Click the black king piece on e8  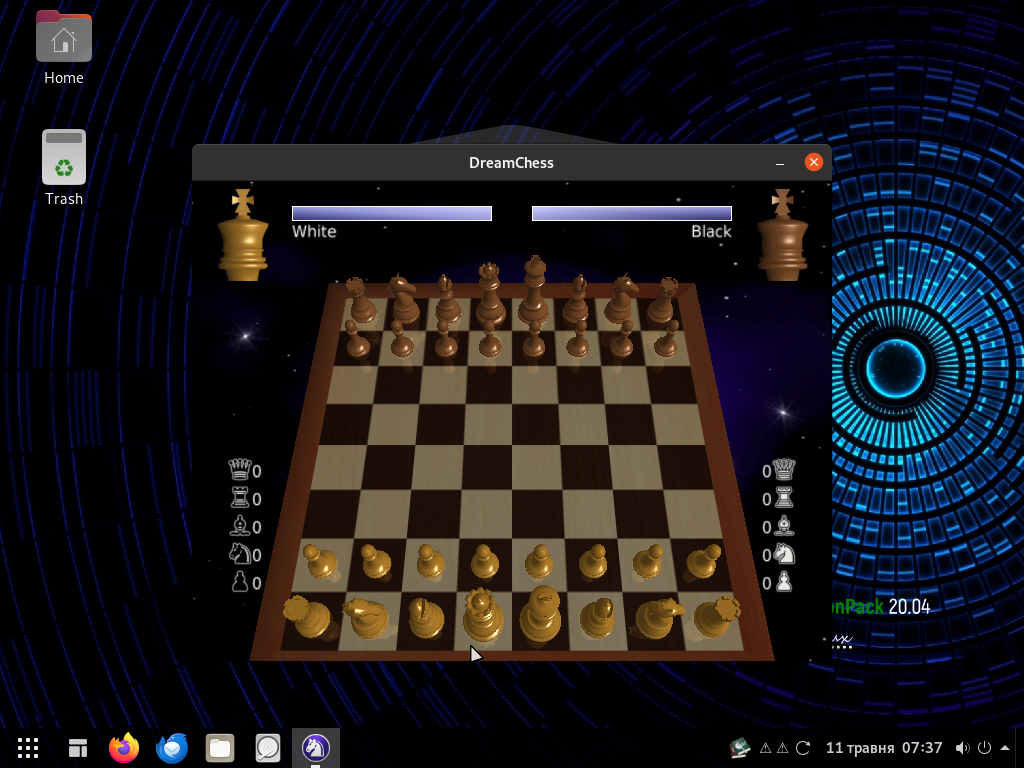(534, 291)
